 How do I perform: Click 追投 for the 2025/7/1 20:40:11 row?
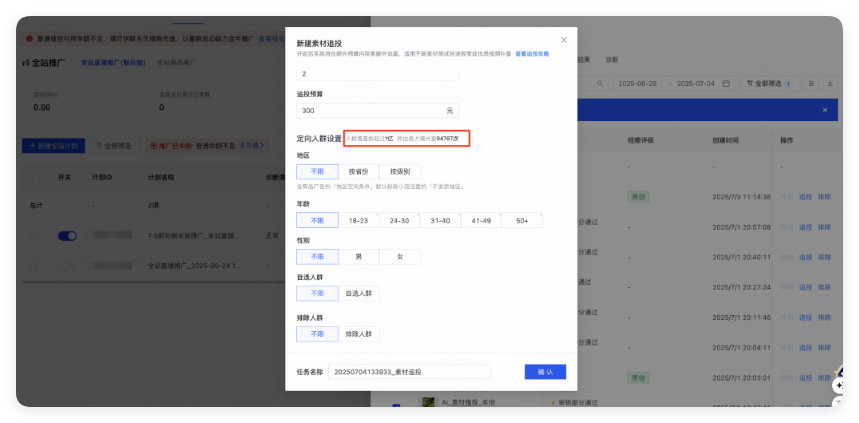(x=805, y=257)
